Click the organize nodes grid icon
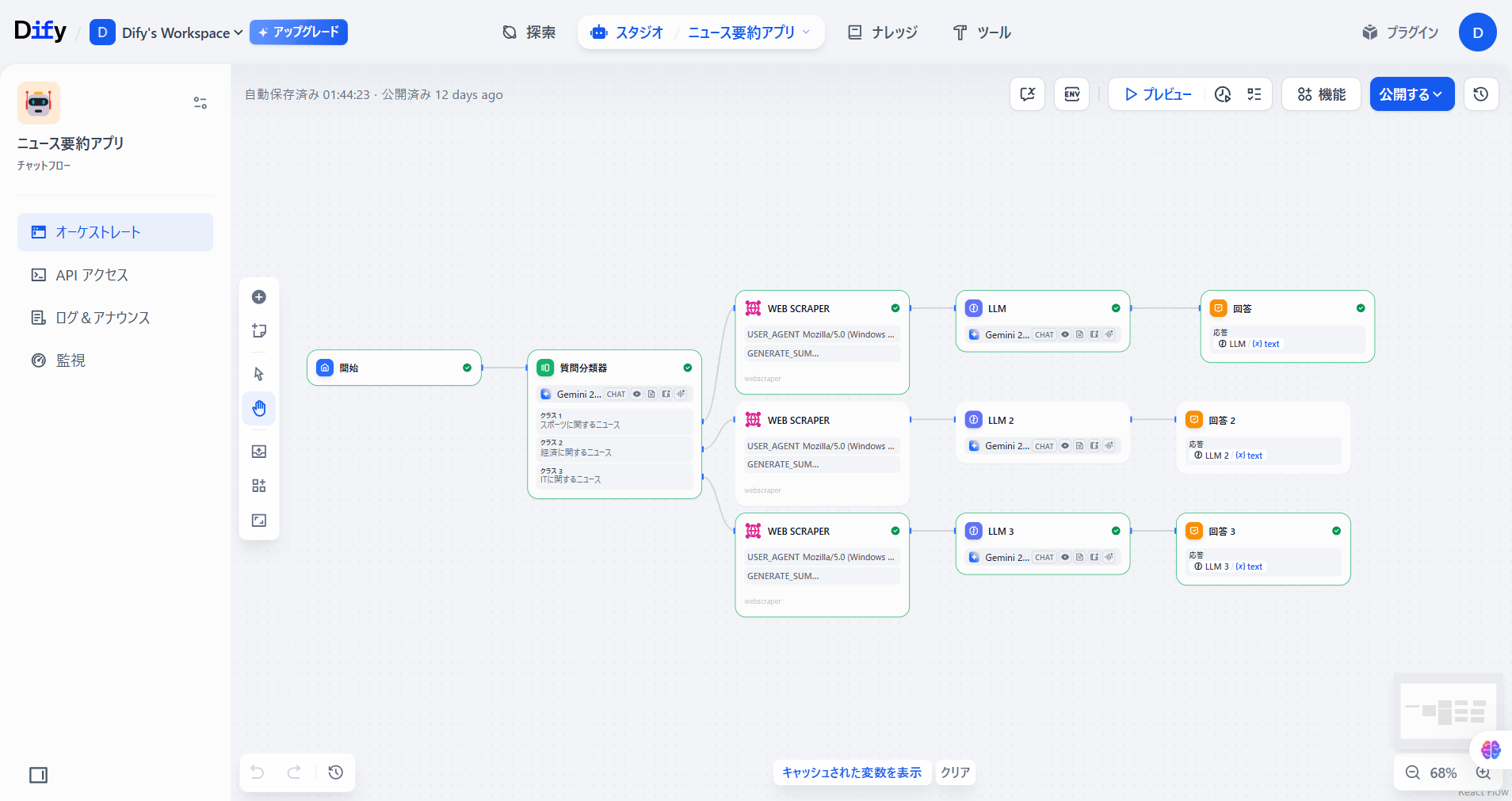1512x801 pixels. pyautogui.click(x=259, y=486)
